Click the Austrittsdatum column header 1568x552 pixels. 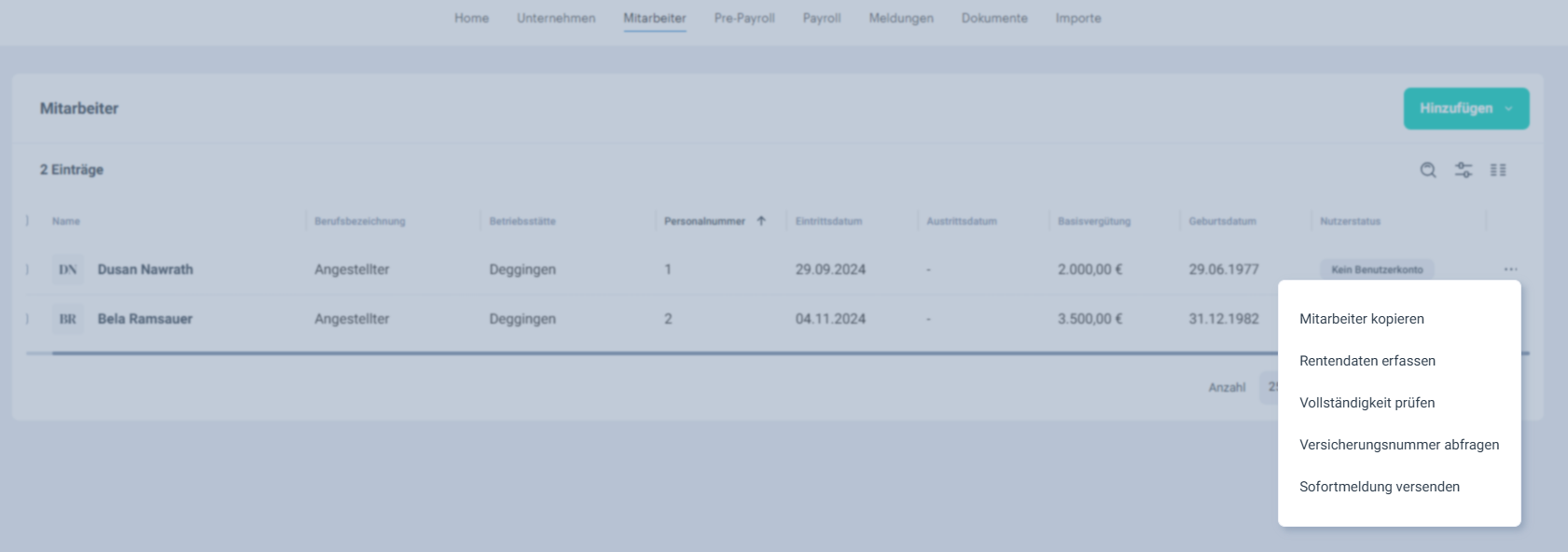(962, 221)
